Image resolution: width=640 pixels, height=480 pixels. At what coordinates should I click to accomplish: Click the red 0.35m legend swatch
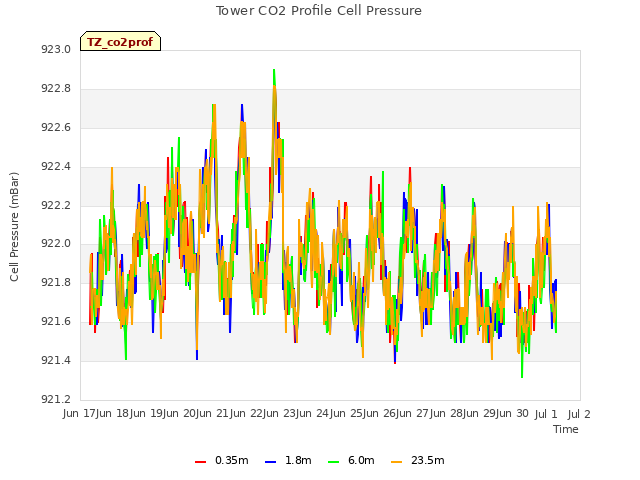(x=200, y=461)
